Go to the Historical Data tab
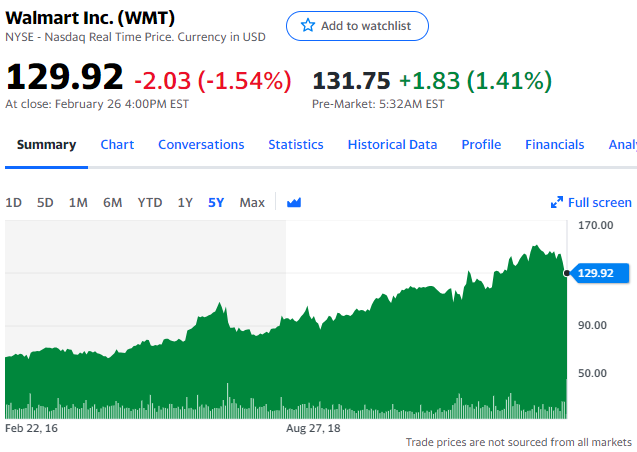 pyautogui.click(x=392, y=145)
